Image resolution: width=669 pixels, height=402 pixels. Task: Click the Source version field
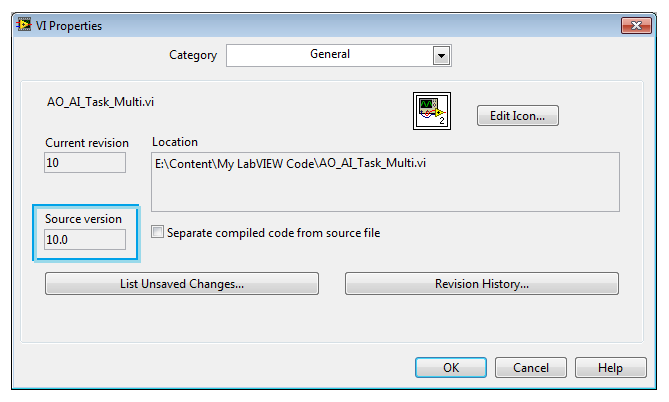tap(85, 239)
